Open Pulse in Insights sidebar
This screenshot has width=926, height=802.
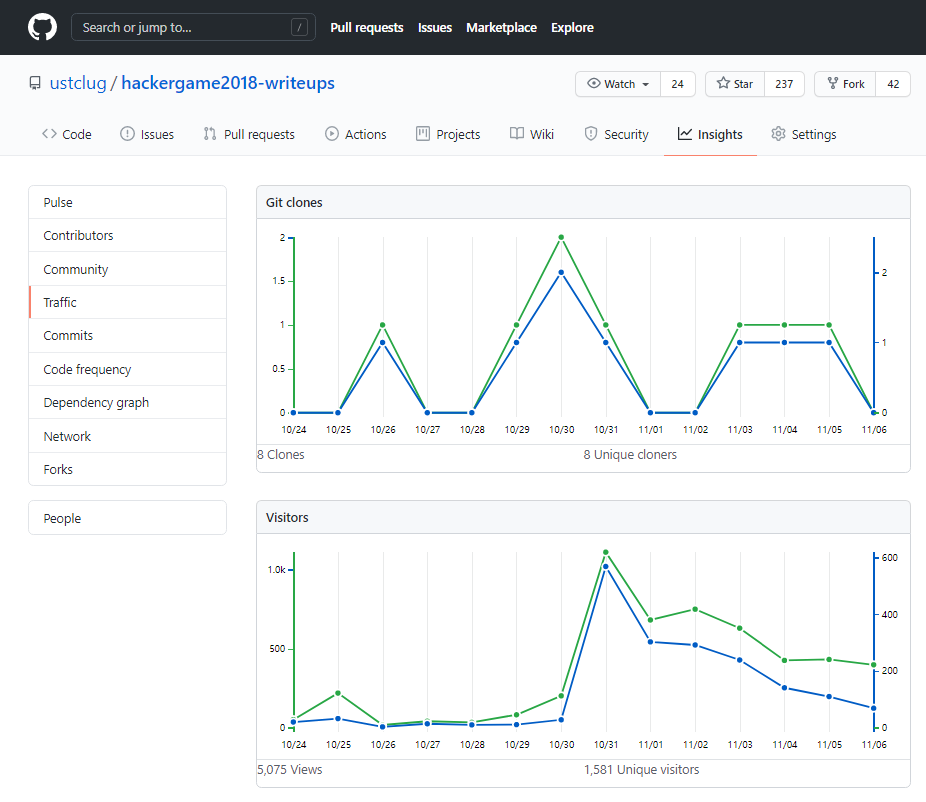pyautogui.click(x=128, y=203)
